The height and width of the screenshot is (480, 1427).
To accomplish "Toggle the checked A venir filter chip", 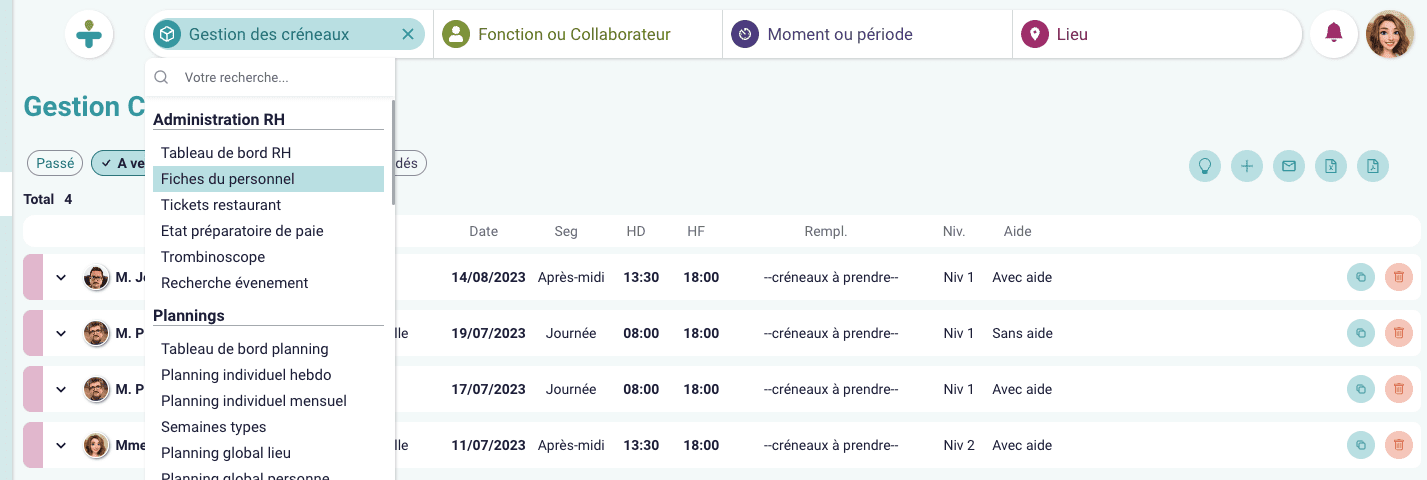I will (x=119, y=163).
